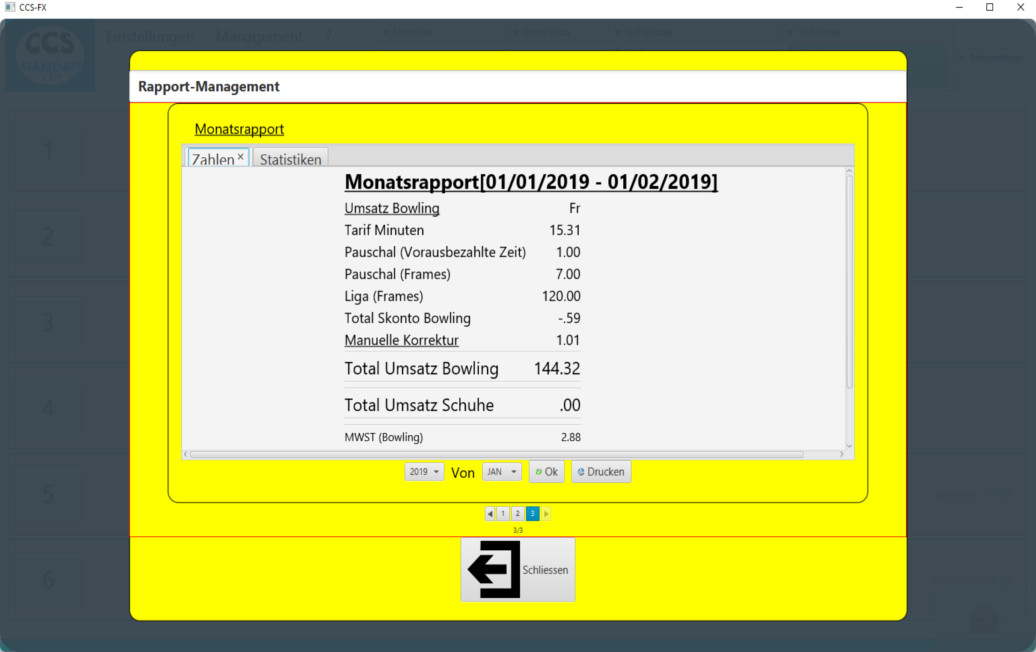Click the green check icon on Ok
Image resolution: width=1036 pixels, height=652 pixels.
pos(539,472)
